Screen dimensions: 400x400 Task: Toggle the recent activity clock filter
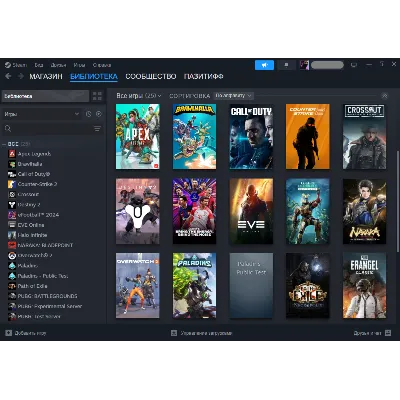(x=88, y=114)
